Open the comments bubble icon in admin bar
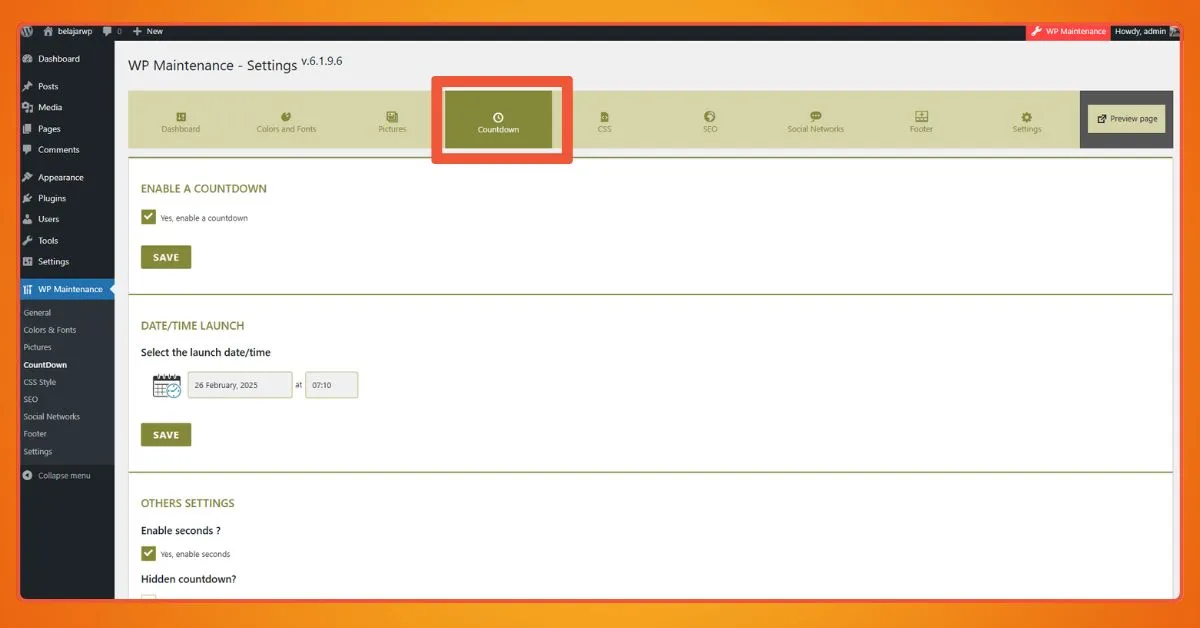This screenshot has height=628, width=1200. click(108, 31)
